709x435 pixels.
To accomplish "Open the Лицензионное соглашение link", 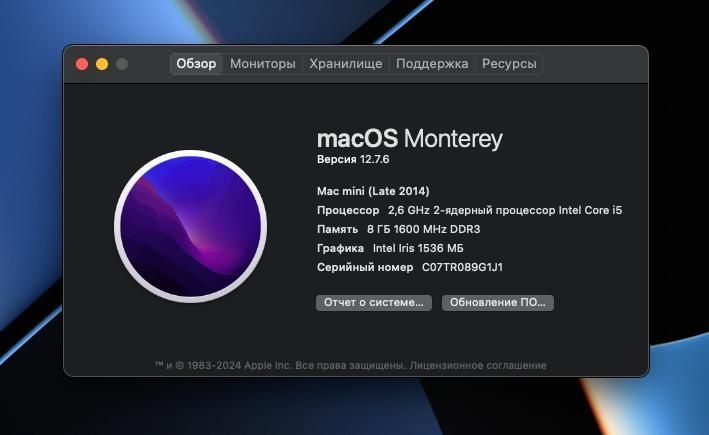I will (x=478, y=365).
